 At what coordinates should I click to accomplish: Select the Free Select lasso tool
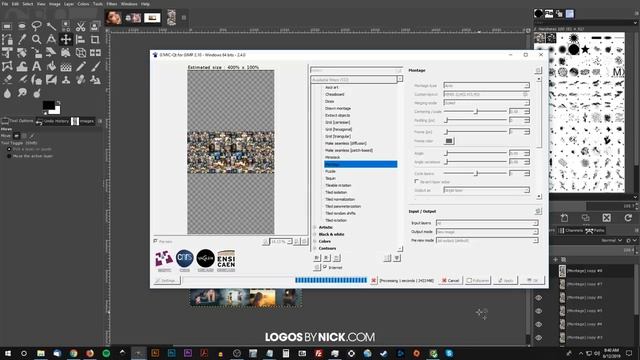[x=36, y=27]
